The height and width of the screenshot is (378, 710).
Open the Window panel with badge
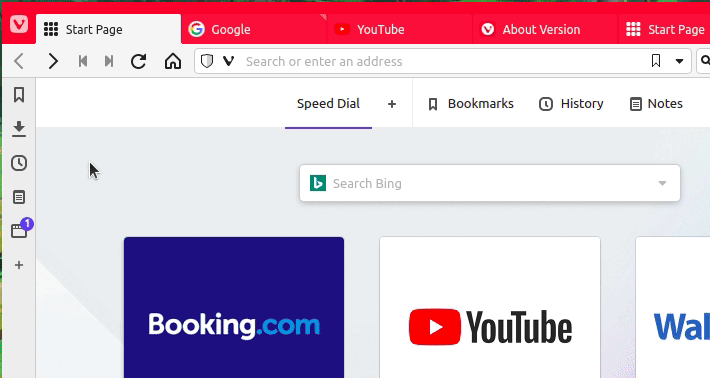[x=19, y=230]
